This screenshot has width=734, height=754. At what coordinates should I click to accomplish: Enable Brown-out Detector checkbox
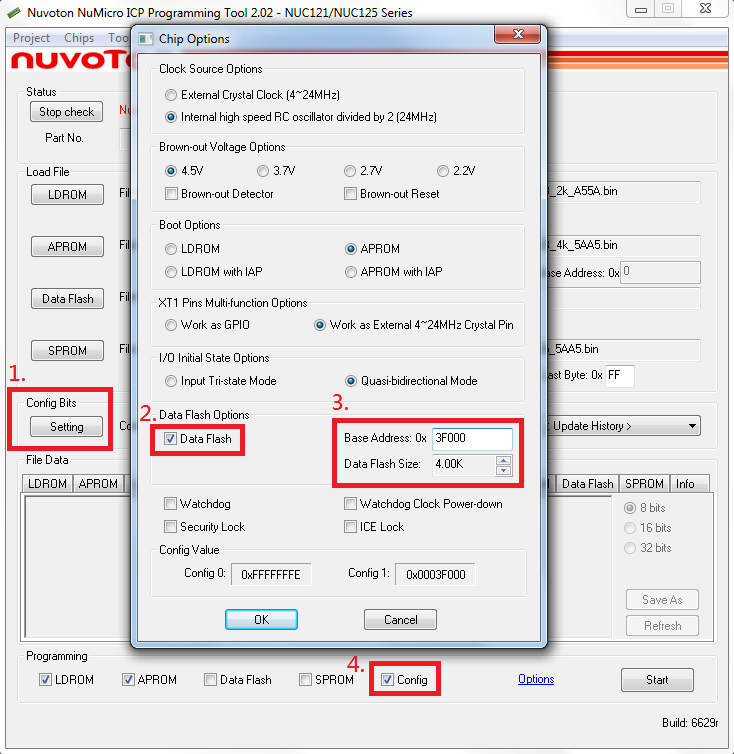[171, 194]
